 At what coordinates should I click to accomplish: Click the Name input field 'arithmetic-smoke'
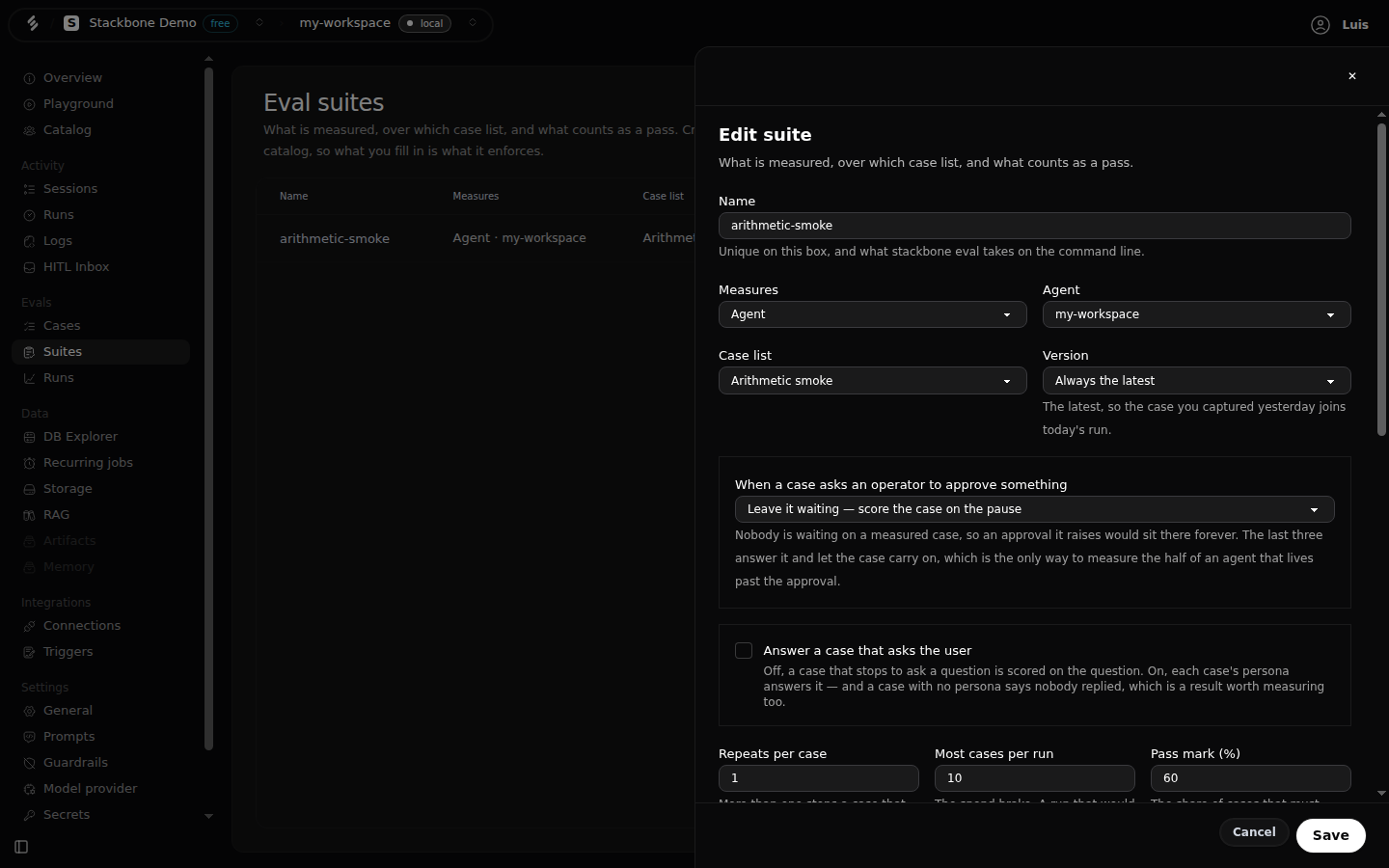click(1034, 226)
